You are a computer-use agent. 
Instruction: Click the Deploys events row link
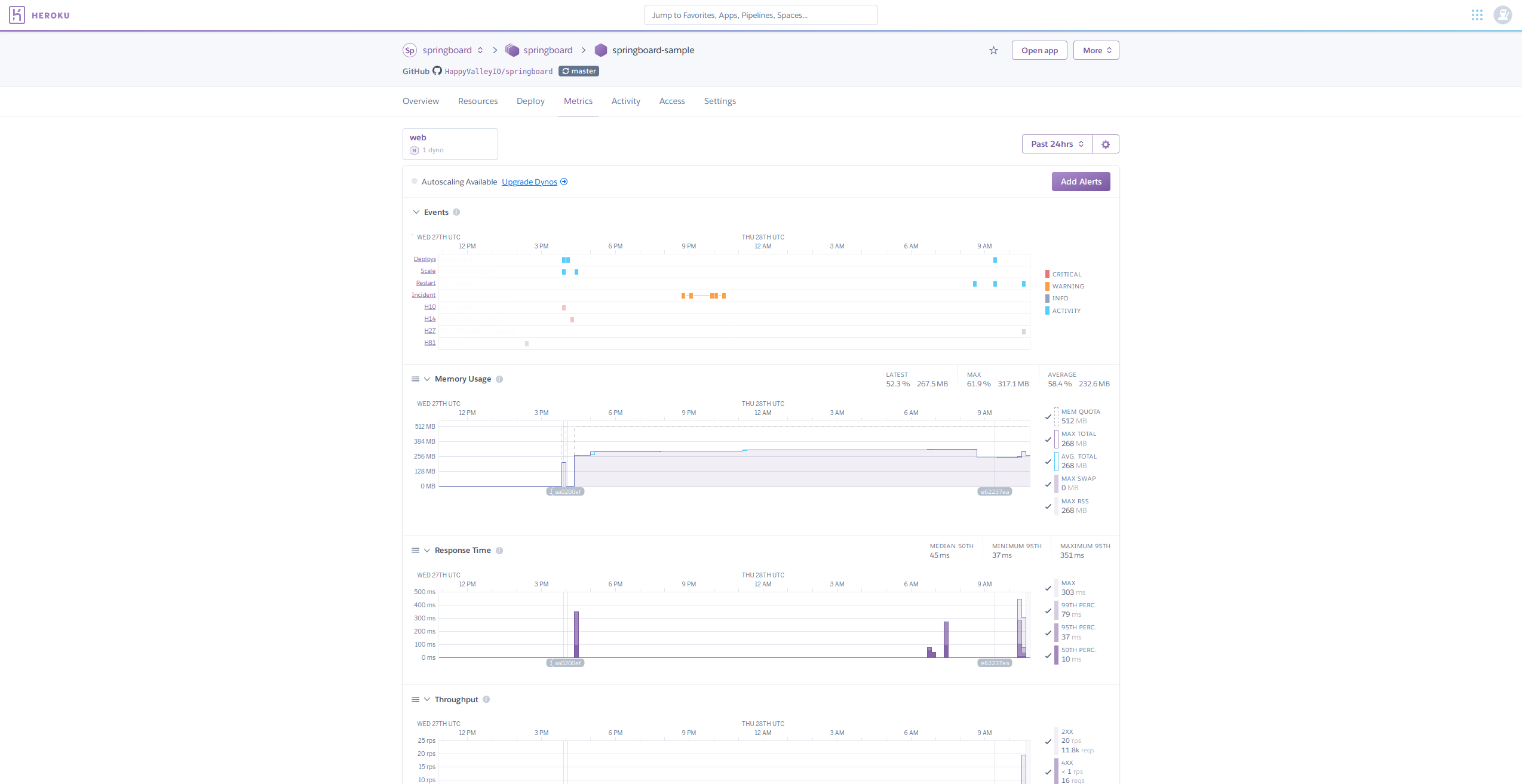[425, 259]
